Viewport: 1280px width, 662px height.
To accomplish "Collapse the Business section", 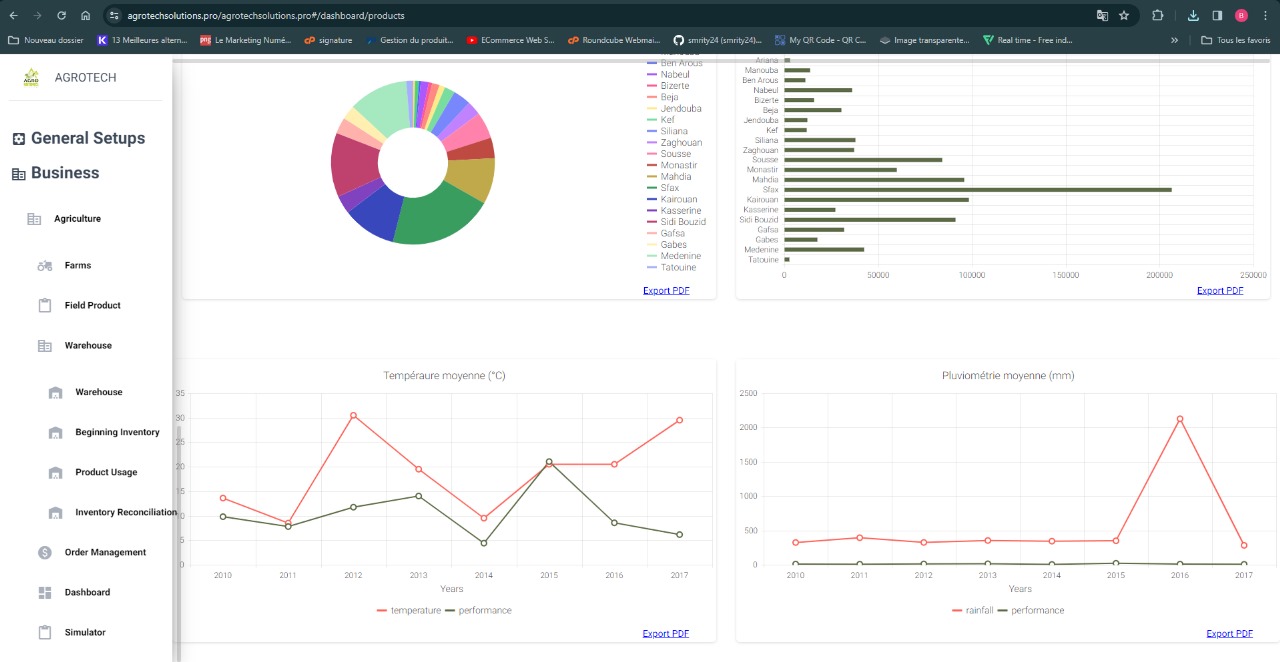I will tap(65, 173).
